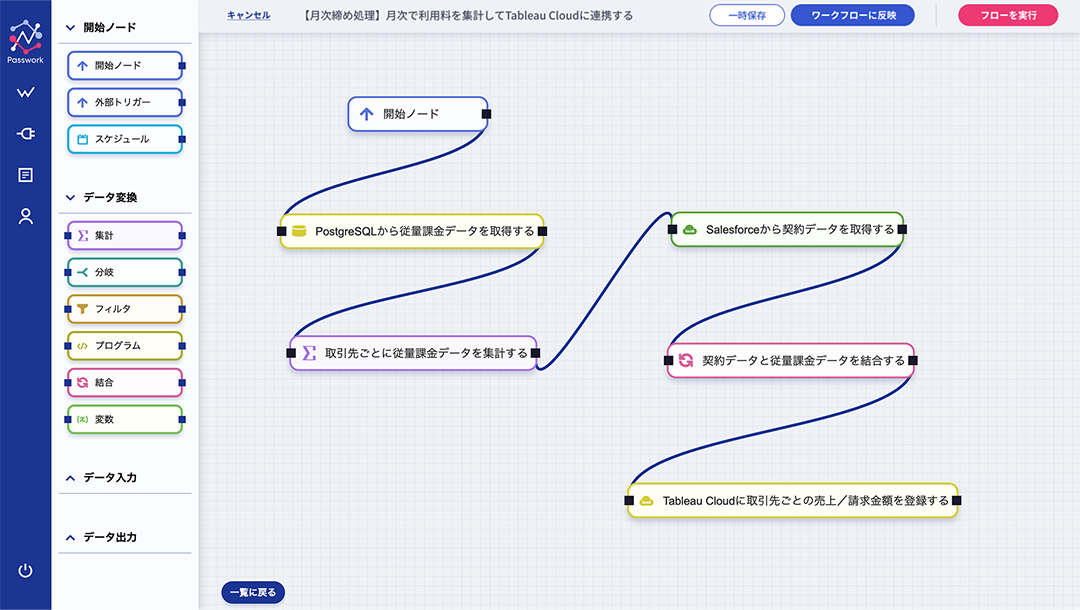The image size is (1080, 610).
Task: Select the 集計 sigma icon in palette
Action: pos(83,235)
